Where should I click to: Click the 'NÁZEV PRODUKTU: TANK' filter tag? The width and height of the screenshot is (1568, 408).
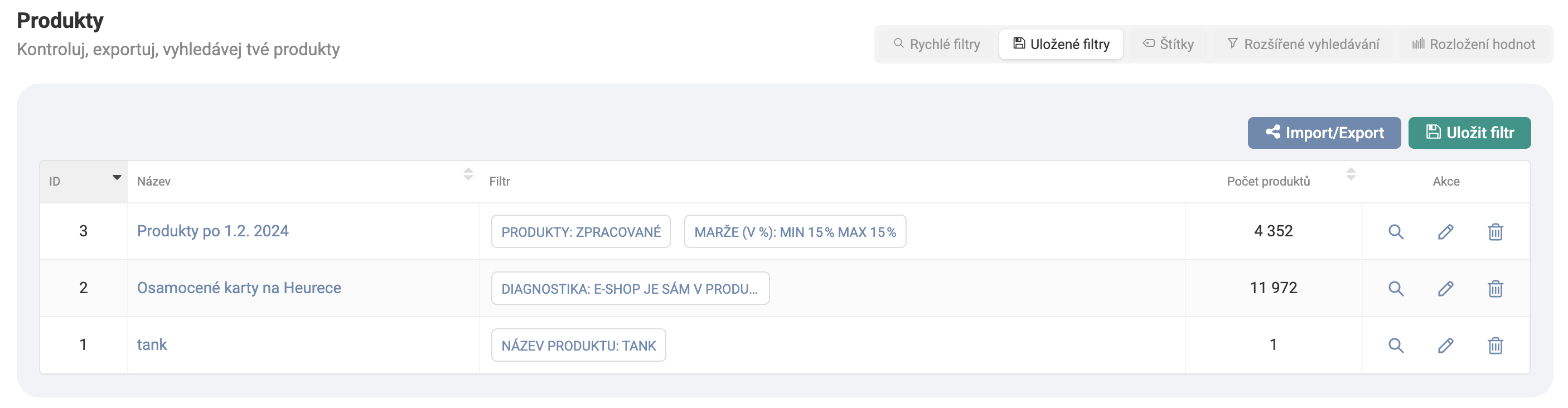click(x=578, y=346)
